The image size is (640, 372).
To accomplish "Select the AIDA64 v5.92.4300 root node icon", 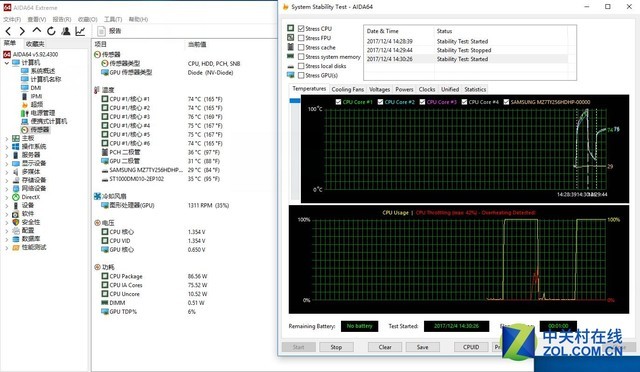I will click(7, 54).
